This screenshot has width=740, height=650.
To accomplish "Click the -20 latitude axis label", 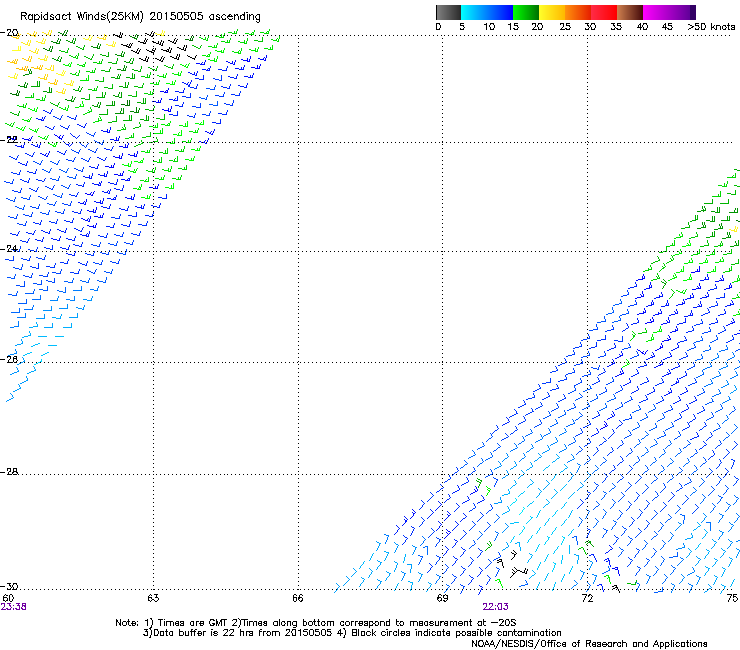I will tap(9, 33).
